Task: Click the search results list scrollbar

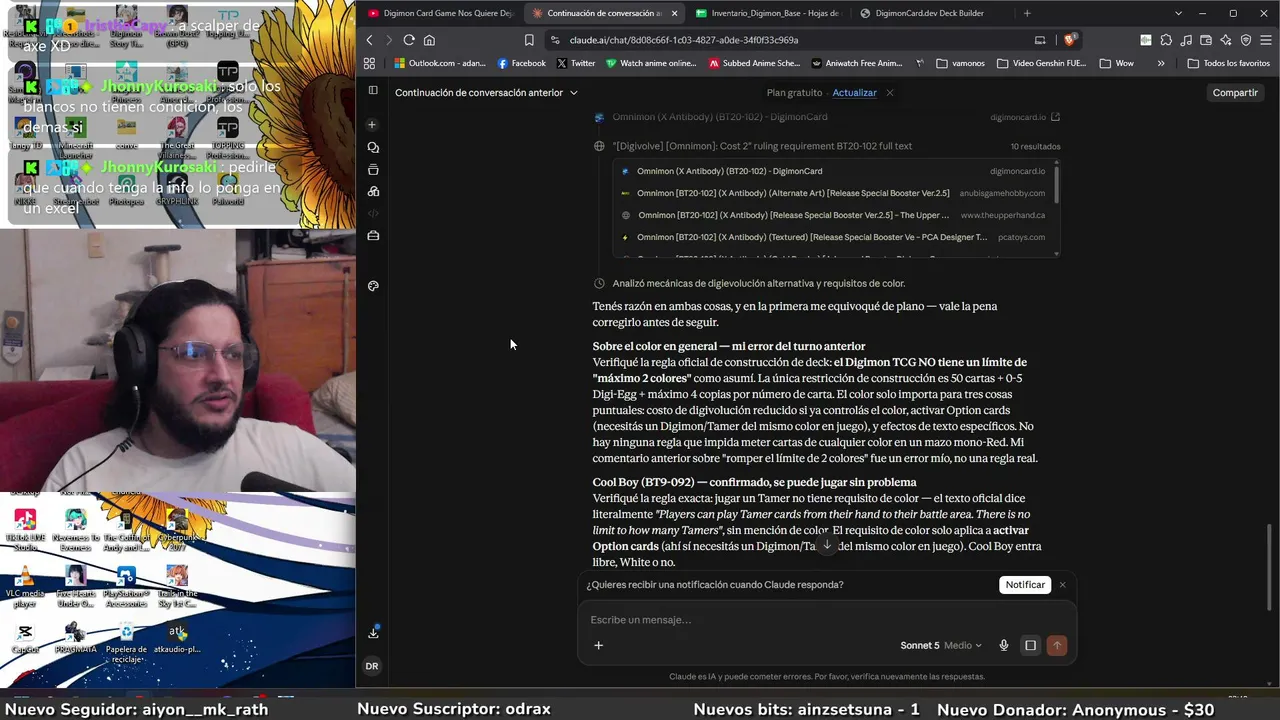Action: [1056, 183]
